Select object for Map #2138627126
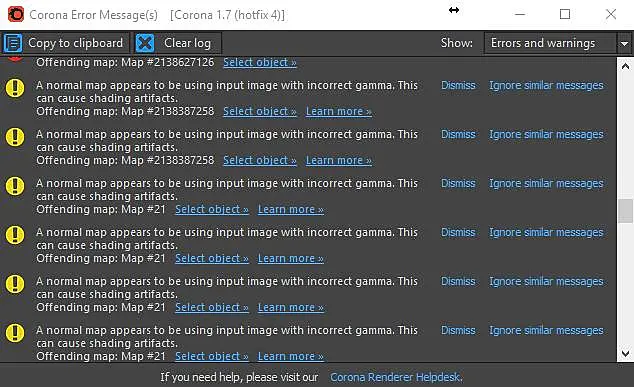Screen dimensions: 634x387 tap(260, 62)
